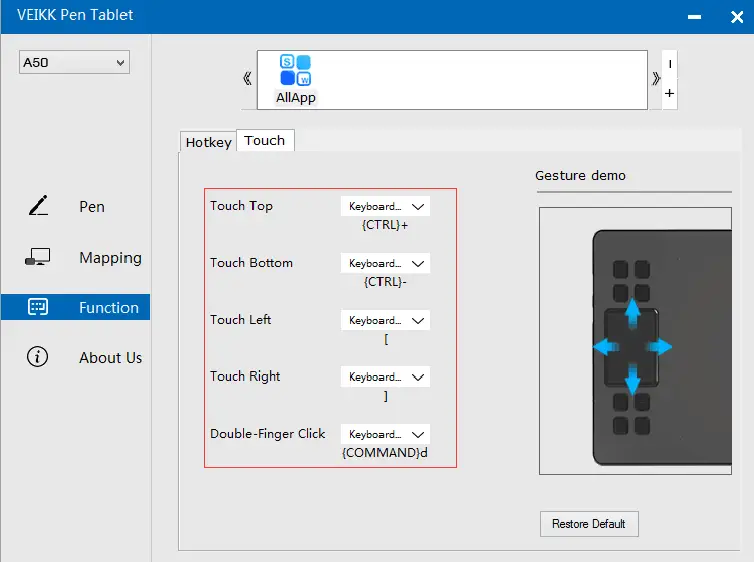Click the Mapping monitor icon
This screenshot has width=754, height=562.
38,258
